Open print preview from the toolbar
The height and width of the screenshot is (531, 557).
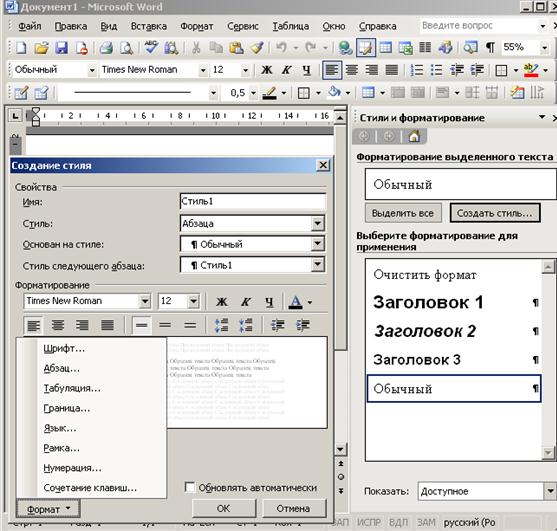pyautogui.click(x=126, y=48)
